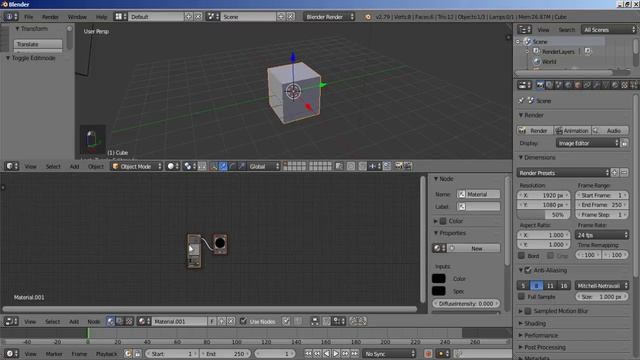Click the DiffuseIntensity slider
Screen dimensions: 640x360
466,304
